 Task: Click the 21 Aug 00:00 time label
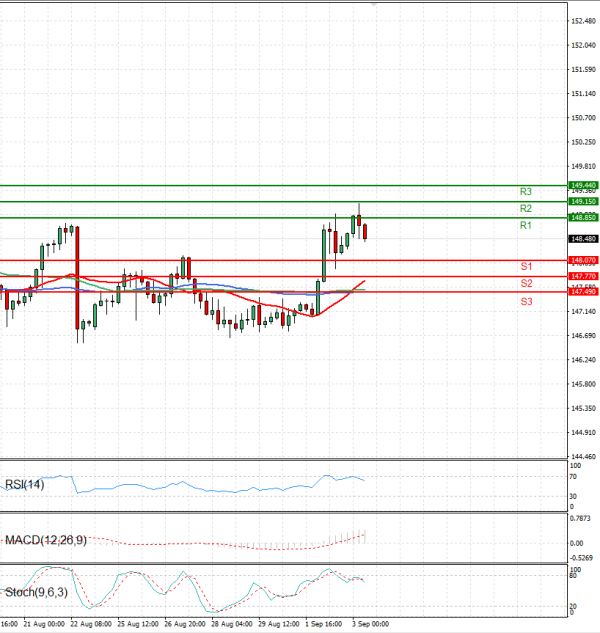(x=44, y=624)
